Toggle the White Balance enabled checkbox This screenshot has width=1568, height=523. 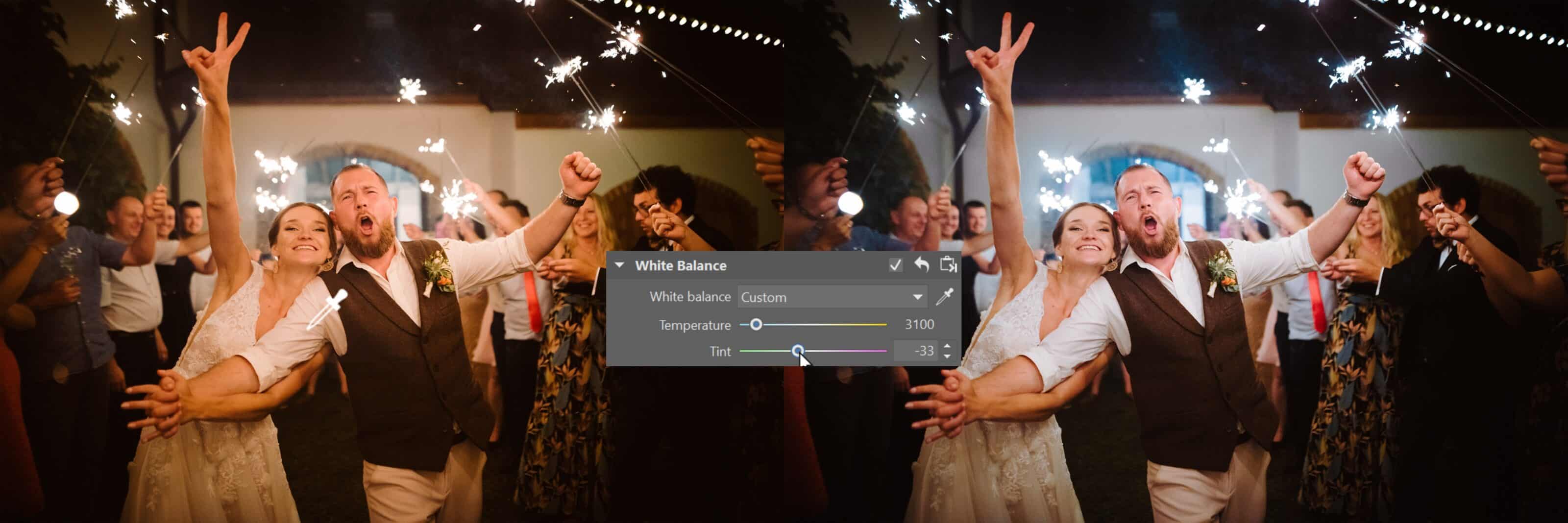pyautogui.click(x=895, y=265)
